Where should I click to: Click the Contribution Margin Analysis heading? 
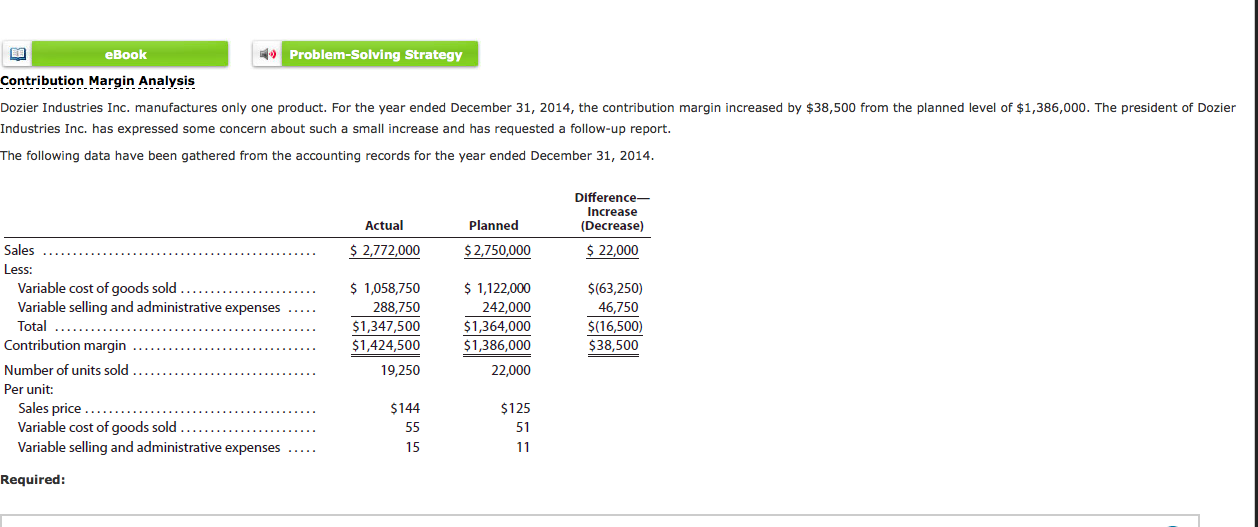98,80
